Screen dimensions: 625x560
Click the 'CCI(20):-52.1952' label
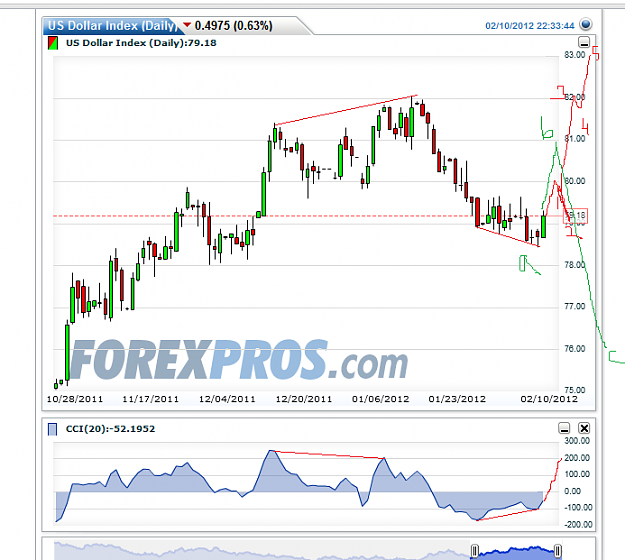coord(110,429)
